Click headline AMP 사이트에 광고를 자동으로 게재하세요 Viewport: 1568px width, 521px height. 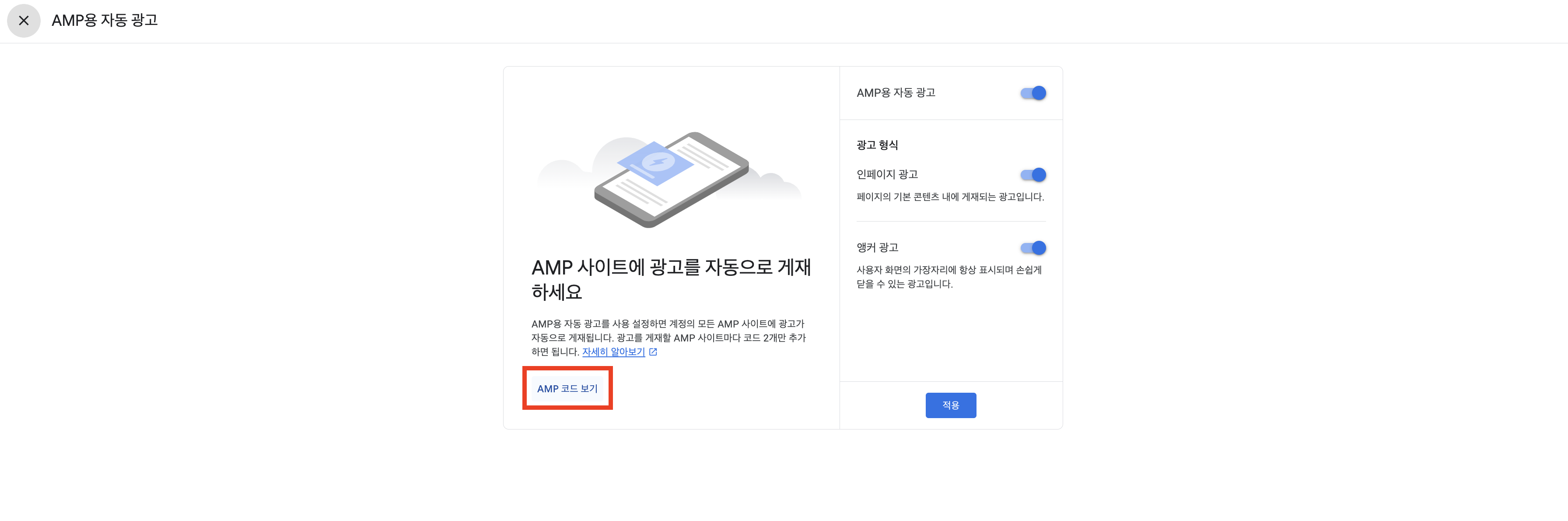click(670, 279)
